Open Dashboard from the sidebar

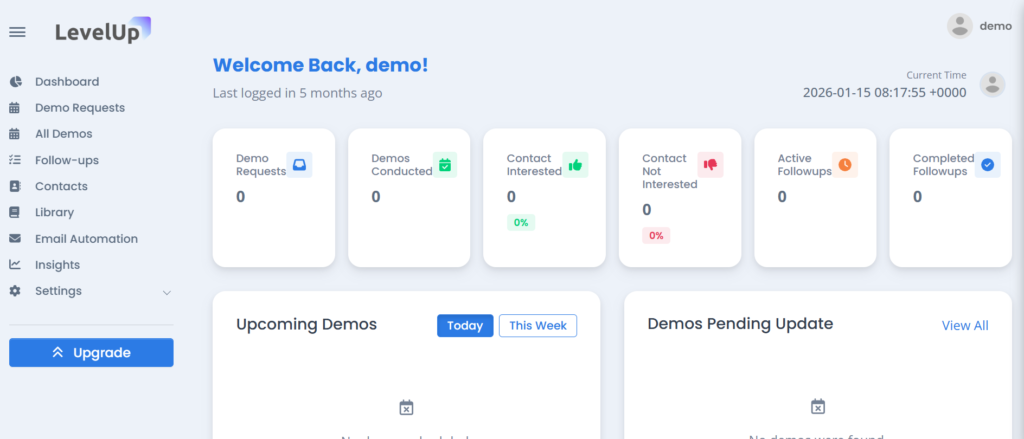pos(67,82)
